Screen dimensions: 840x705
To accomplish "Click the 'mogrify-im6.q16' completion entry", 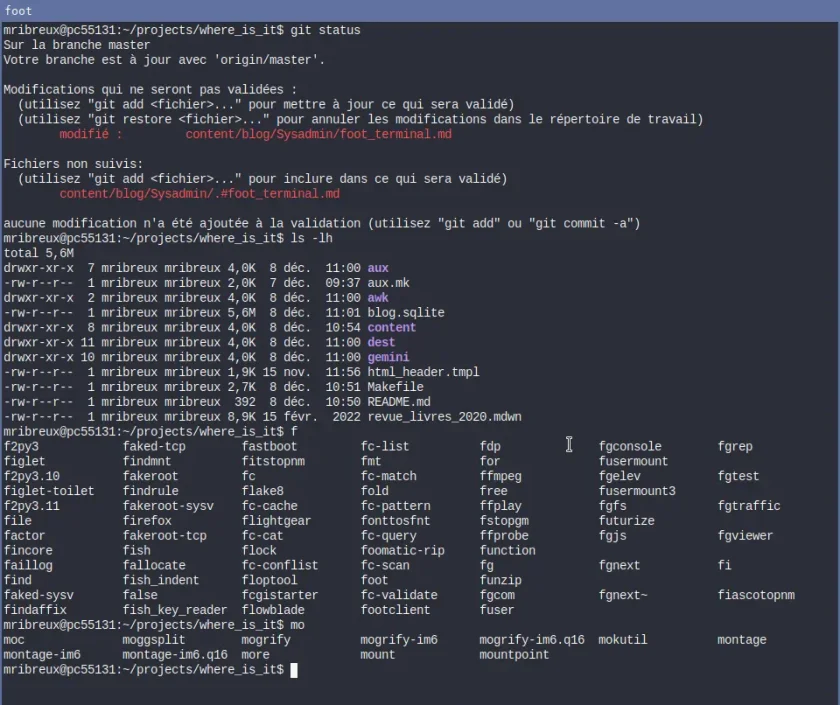I will tap(531, 640).
